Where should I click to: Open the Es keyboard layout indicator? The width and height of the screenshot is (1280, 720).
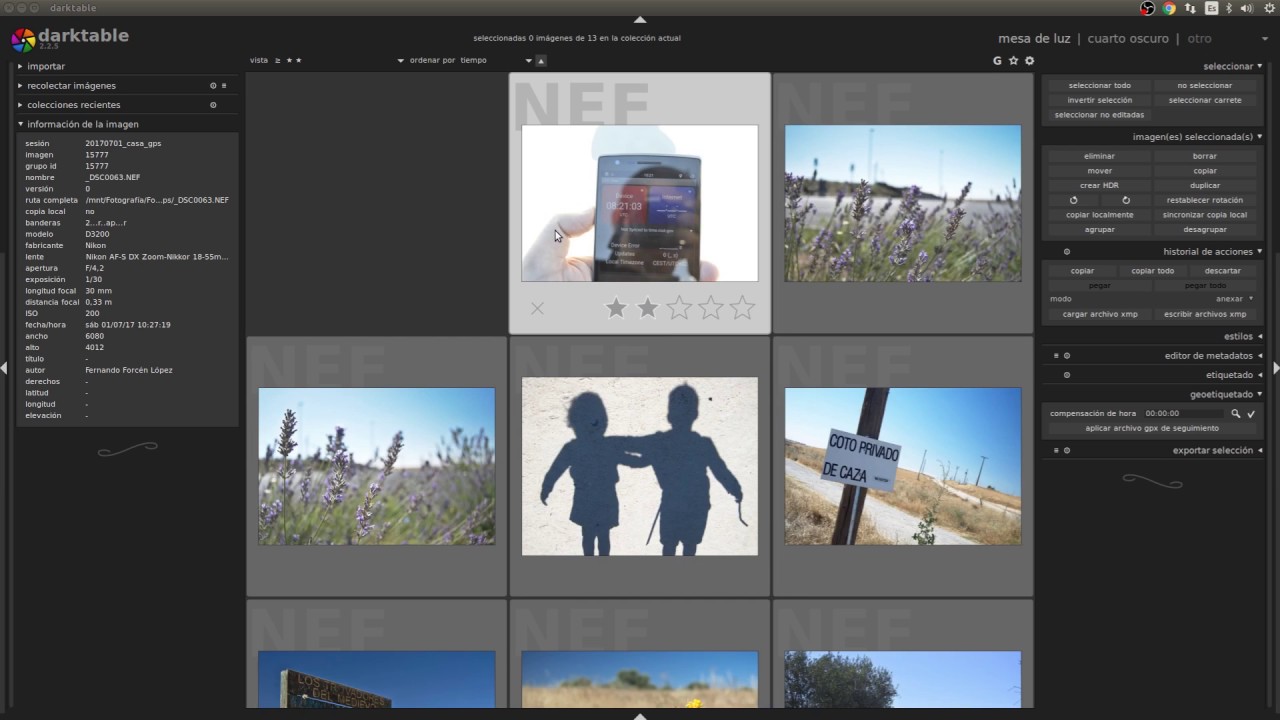[x=1211, y=8]
